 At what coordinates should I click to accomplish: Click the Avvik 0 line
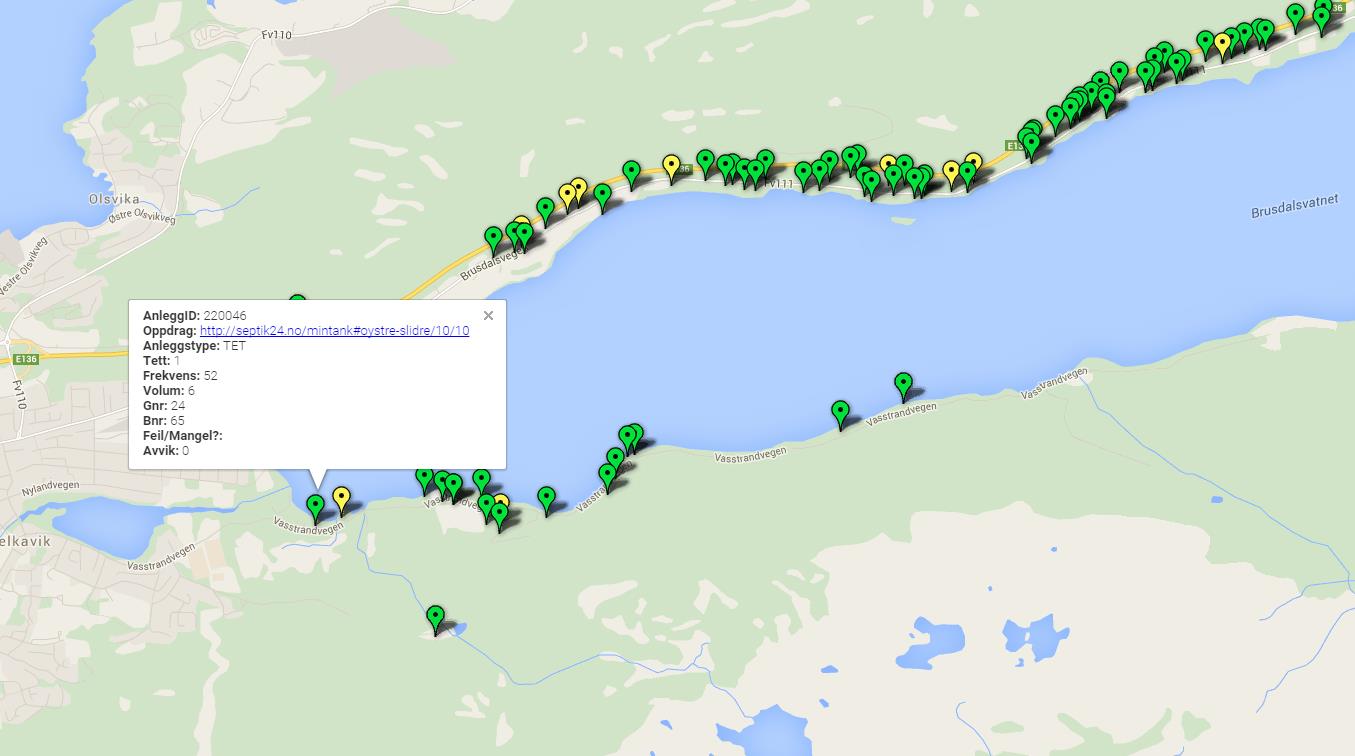[166, 451]
